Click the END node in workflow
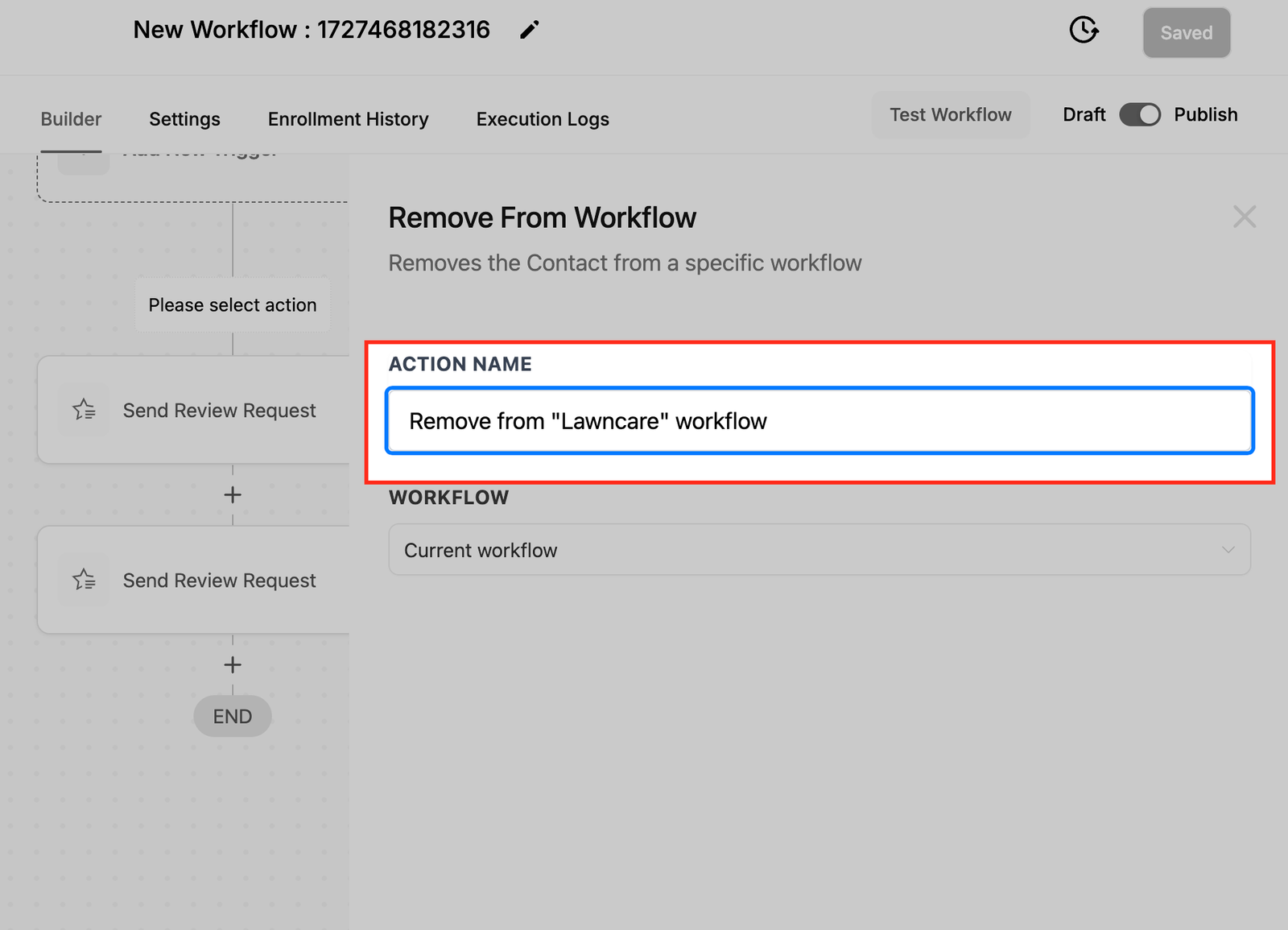Screen dimensions: 1288x930 [233, 716]
